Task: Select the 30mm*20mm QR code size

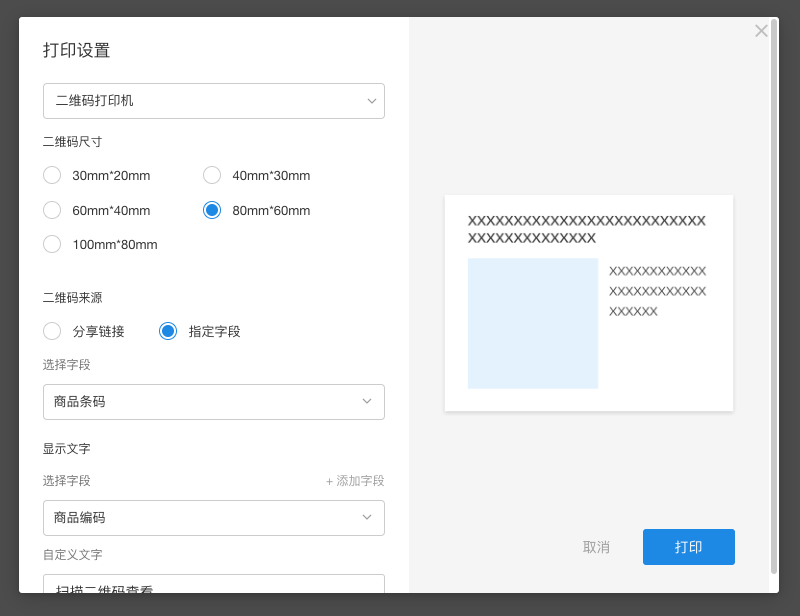Action: pos(51,175)
